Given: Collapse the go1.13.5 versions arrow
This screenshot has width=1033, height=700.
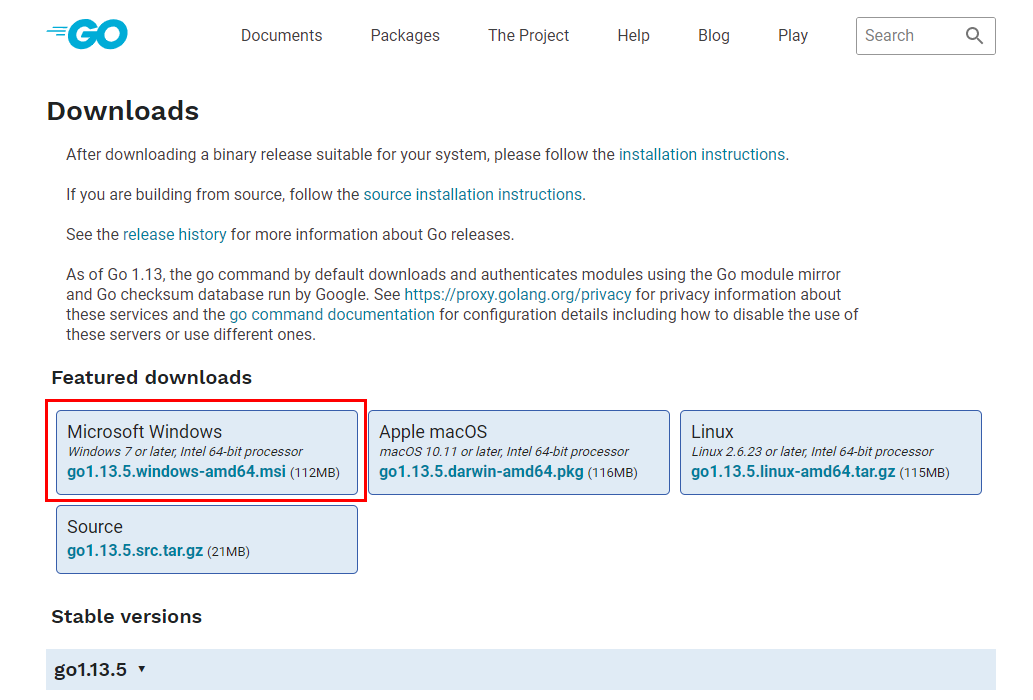Looking at the screenshot, I should point(142,669).
